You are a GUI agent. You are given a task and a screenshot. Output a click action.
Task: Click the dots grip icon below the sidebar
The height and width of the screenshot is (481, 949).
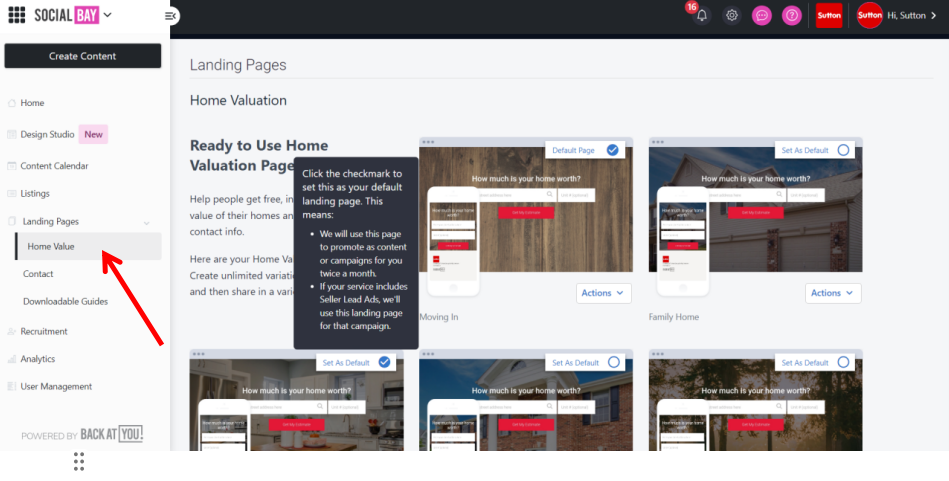79,462
